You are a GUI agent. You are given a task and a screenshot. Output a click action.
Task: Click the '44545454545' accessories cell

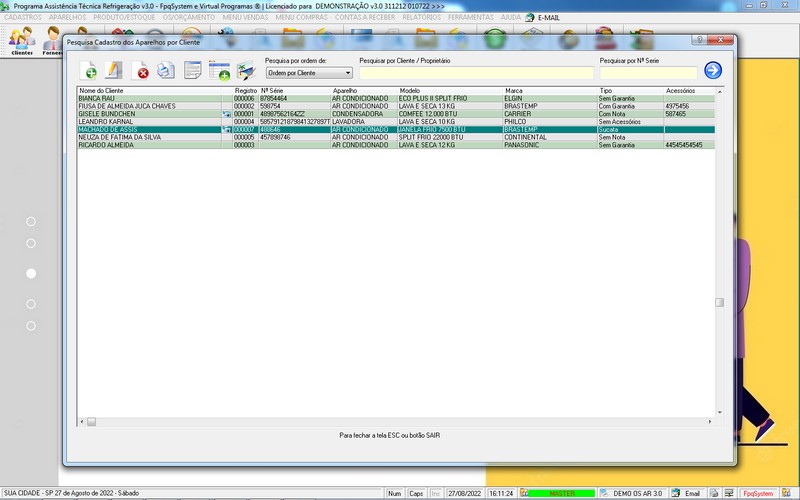pos(689,145)
